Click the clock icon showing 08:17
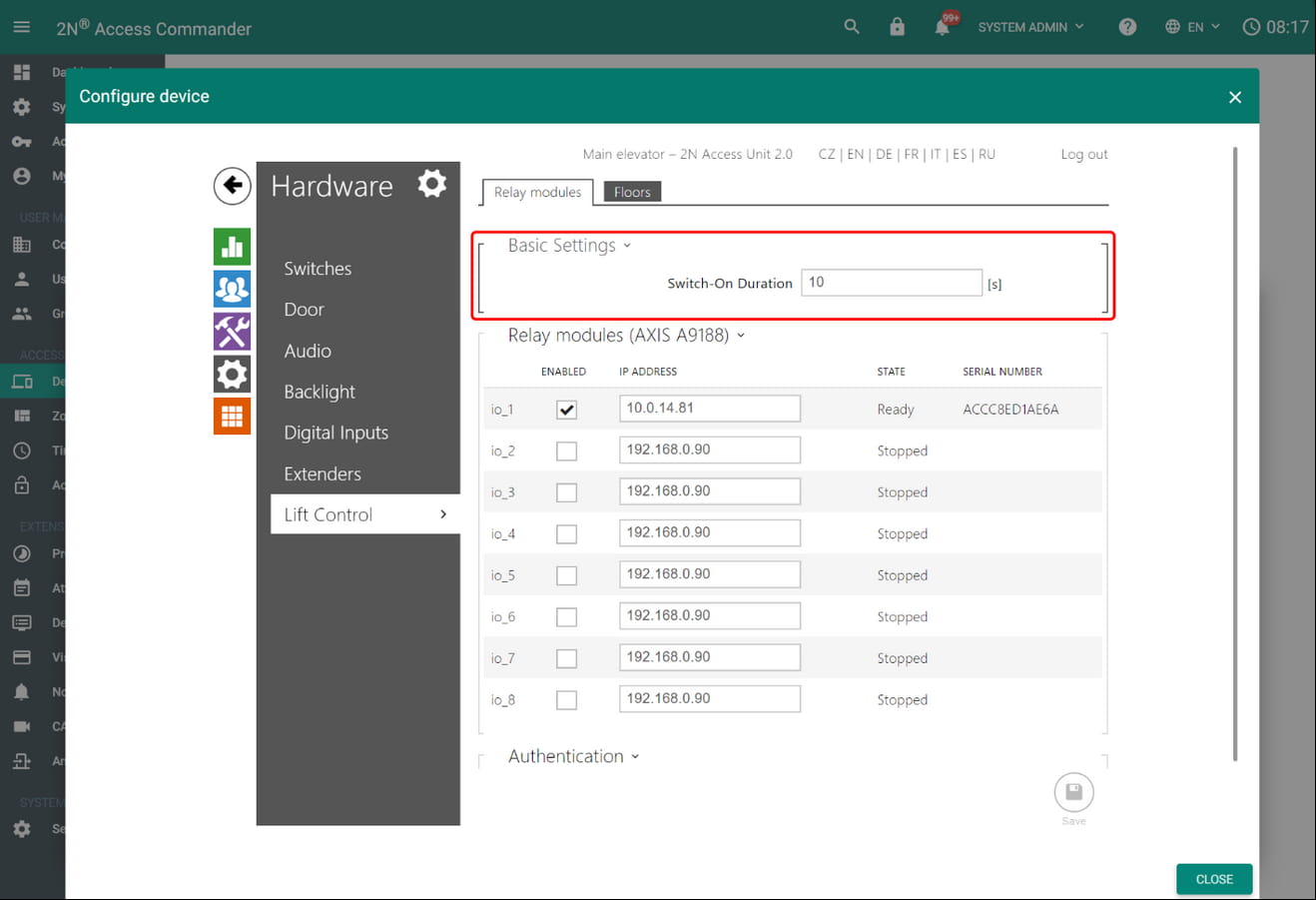The image size is (1316, 900). tap(1251, 27)
